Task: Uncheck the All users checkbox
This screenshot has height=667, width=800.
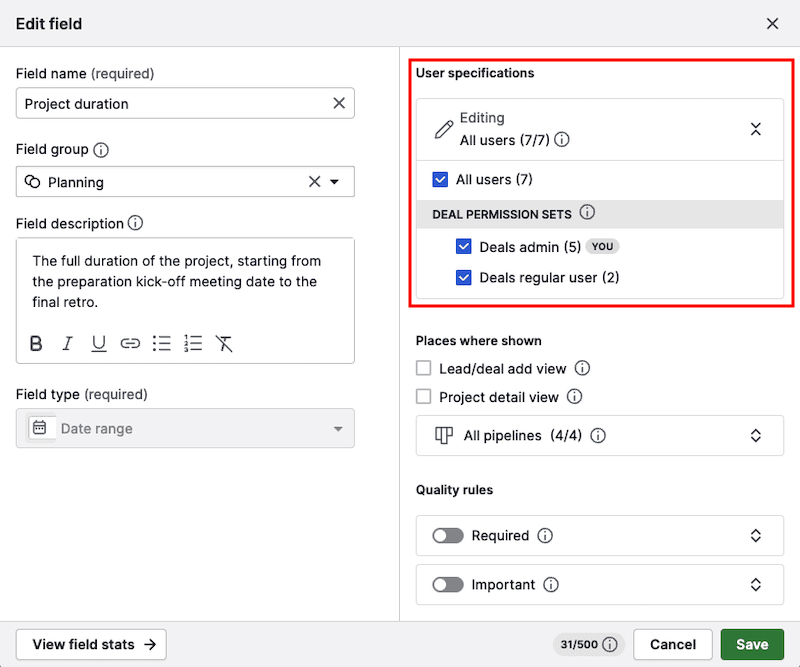Action: pos(440,180)
